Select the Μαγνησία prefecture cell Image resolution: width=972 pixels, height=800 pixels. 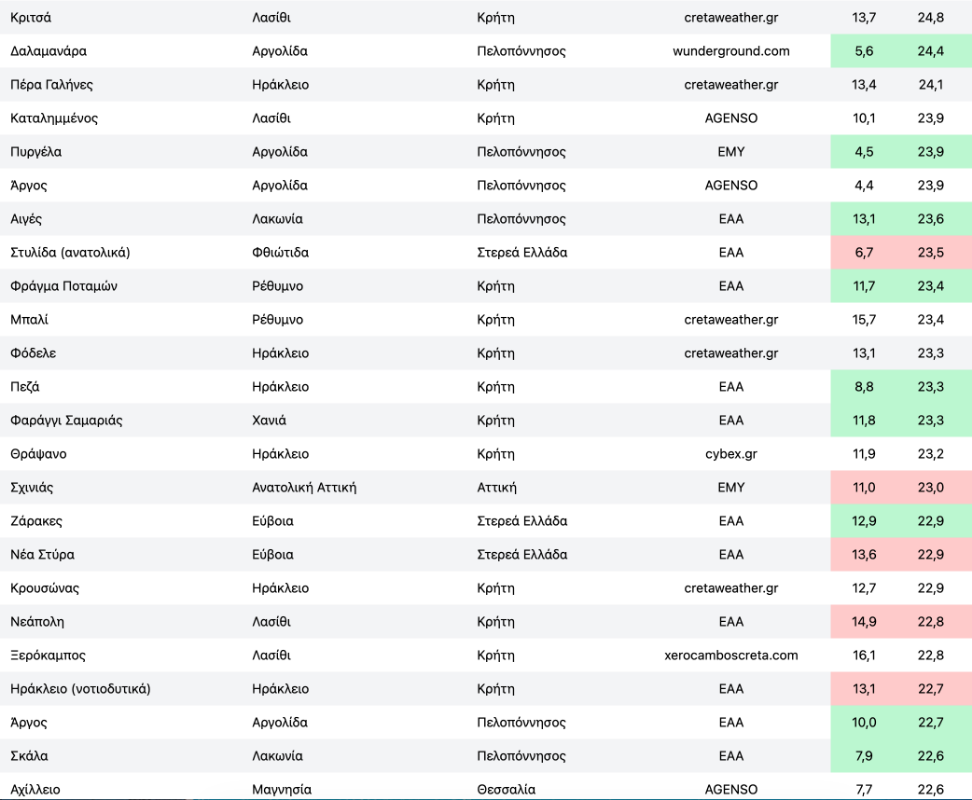click(x=282, y=789)
